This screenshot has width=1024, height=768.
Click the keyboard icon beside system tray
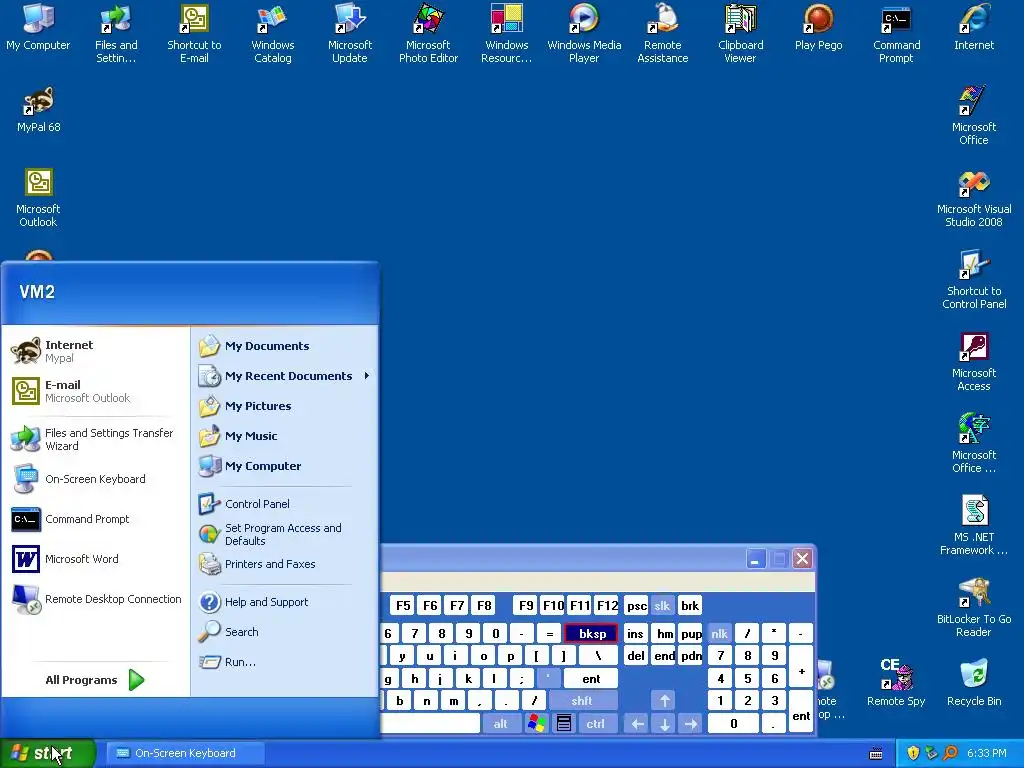(876, 754)
